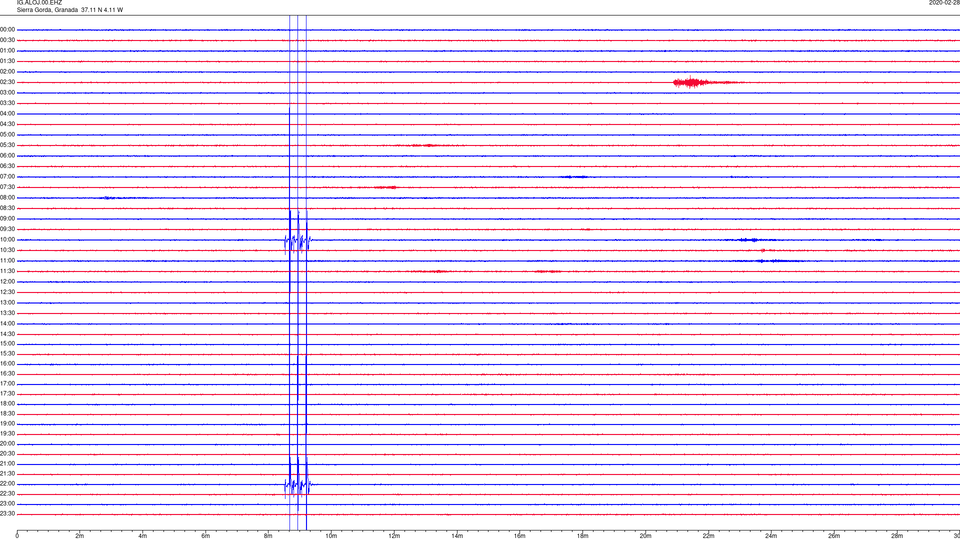This screenshot has height=540, width=960.
Task: Select the 23:00 trace time label
Action: click(x=7, y=503)
